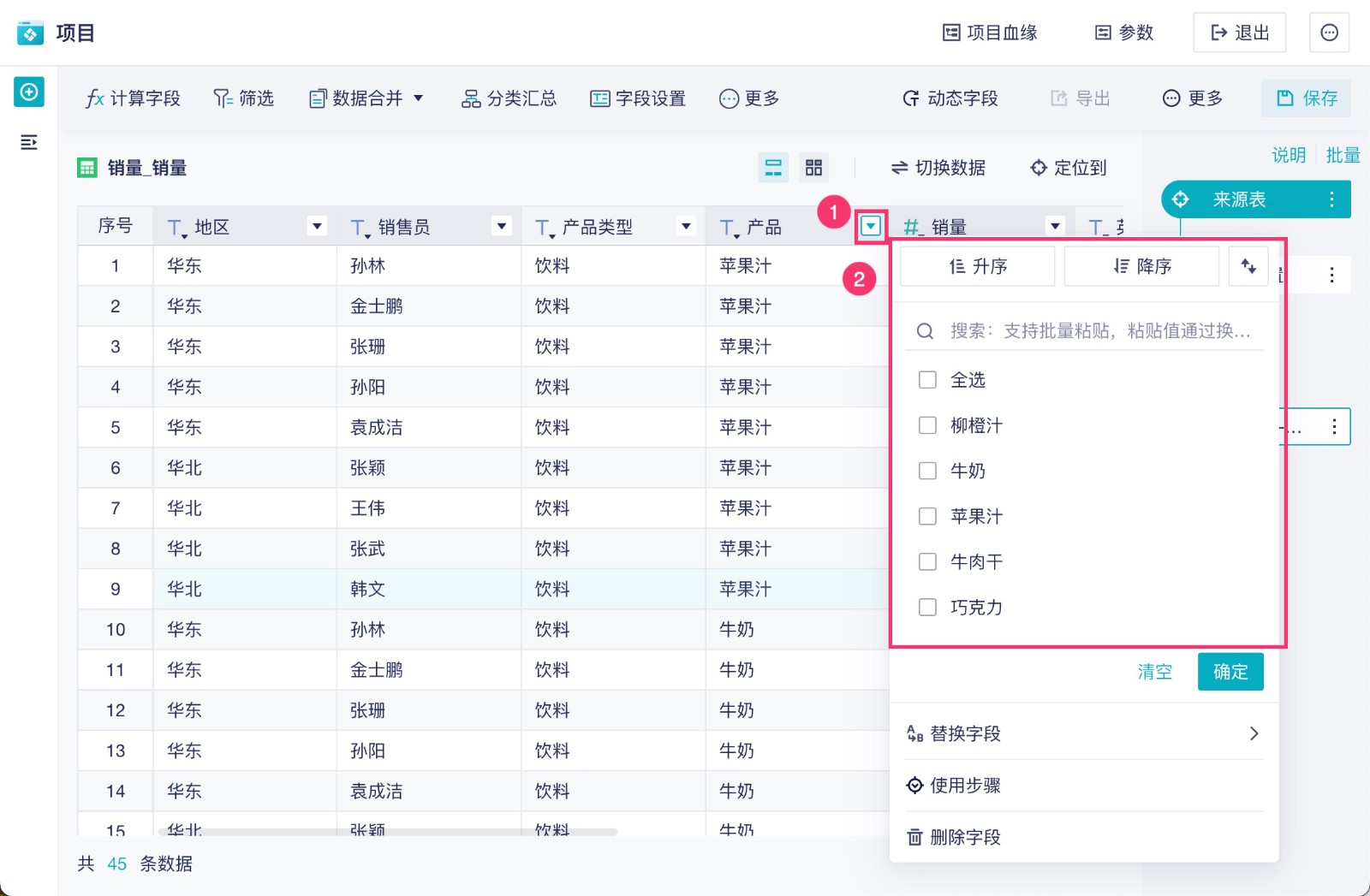Screen dimensions: 1370x896
Task: Select the 张武 salesperson cell
Action: pos(429,549)
